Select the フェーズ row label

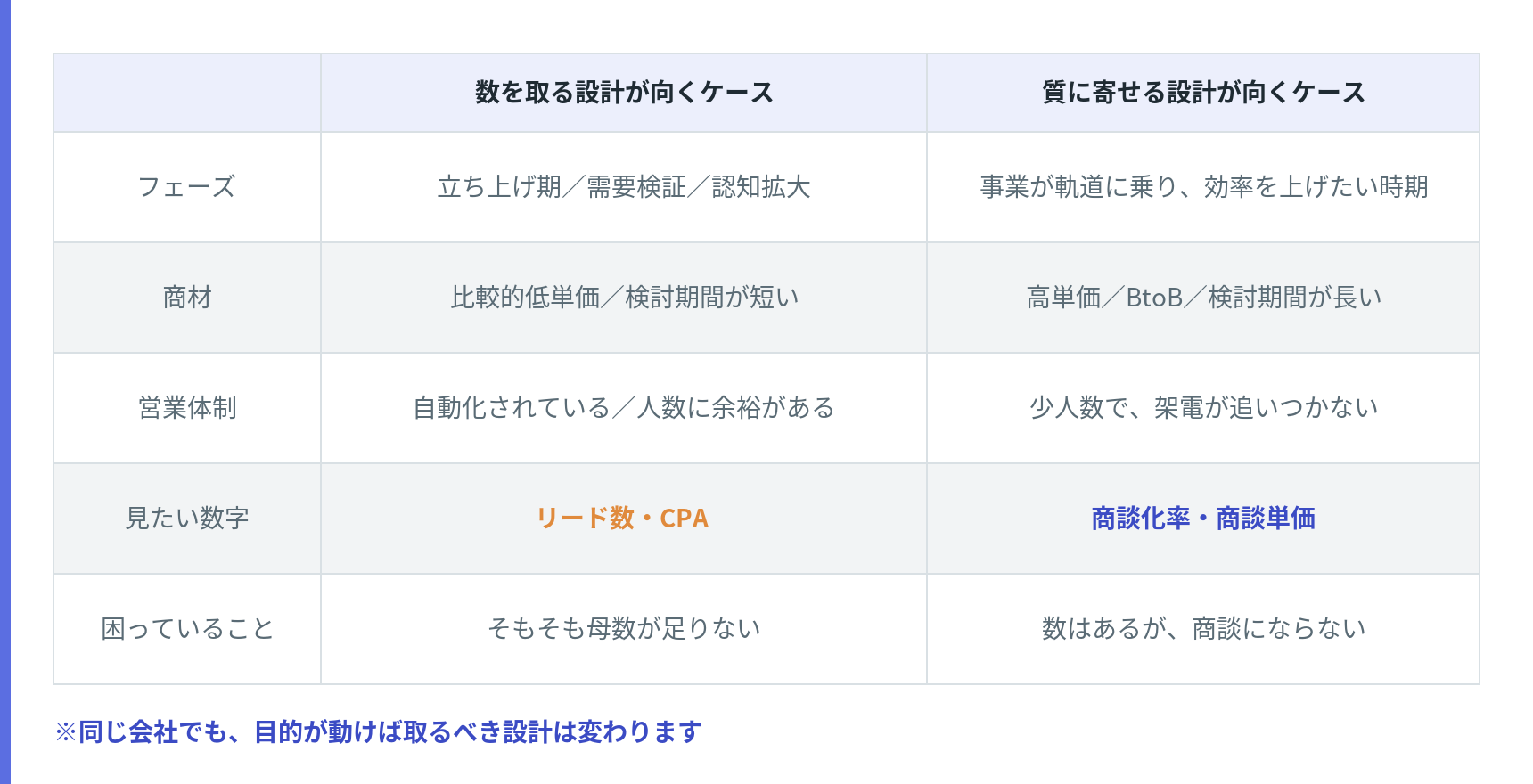tap(187, 187)
